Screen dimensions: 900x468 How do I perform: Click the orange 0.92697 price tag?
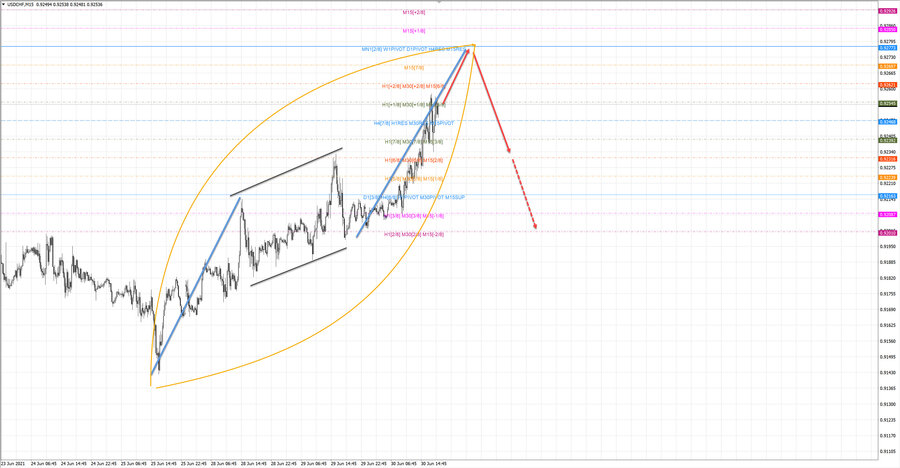coord(885,67)
